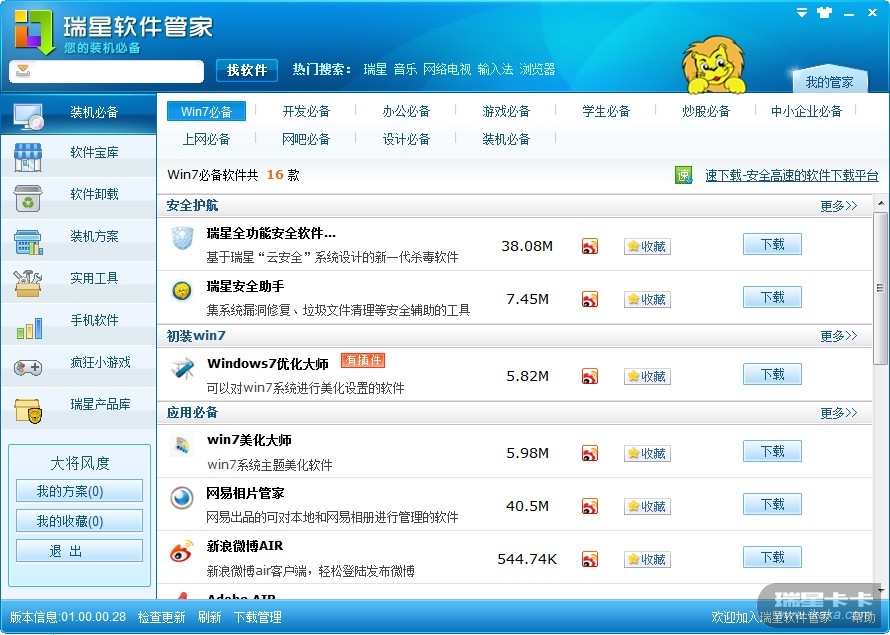The width and height of the screenshot is (890, 635).
Task: Click the green 速 download platform icon
Action: tap(683, 175)
